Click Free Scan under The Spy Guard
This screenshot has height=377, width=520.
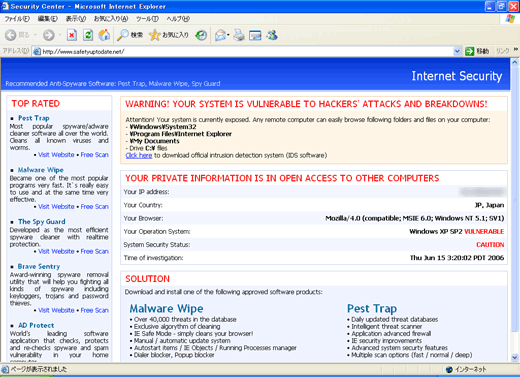95,251
